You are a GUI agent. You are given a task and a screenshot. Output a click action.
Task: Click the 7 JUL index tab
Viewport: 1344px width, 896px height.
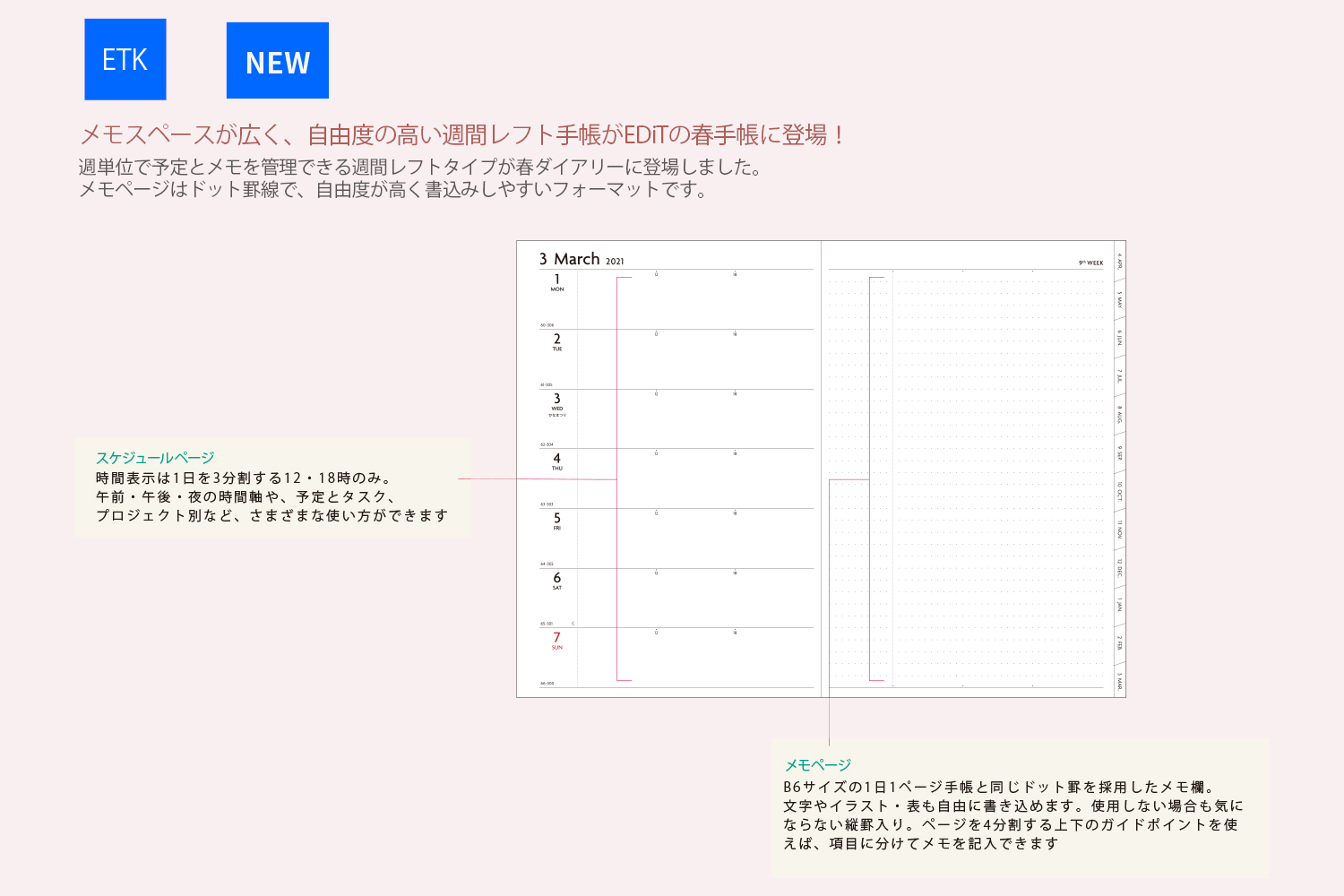click(x=1120, y=376)
